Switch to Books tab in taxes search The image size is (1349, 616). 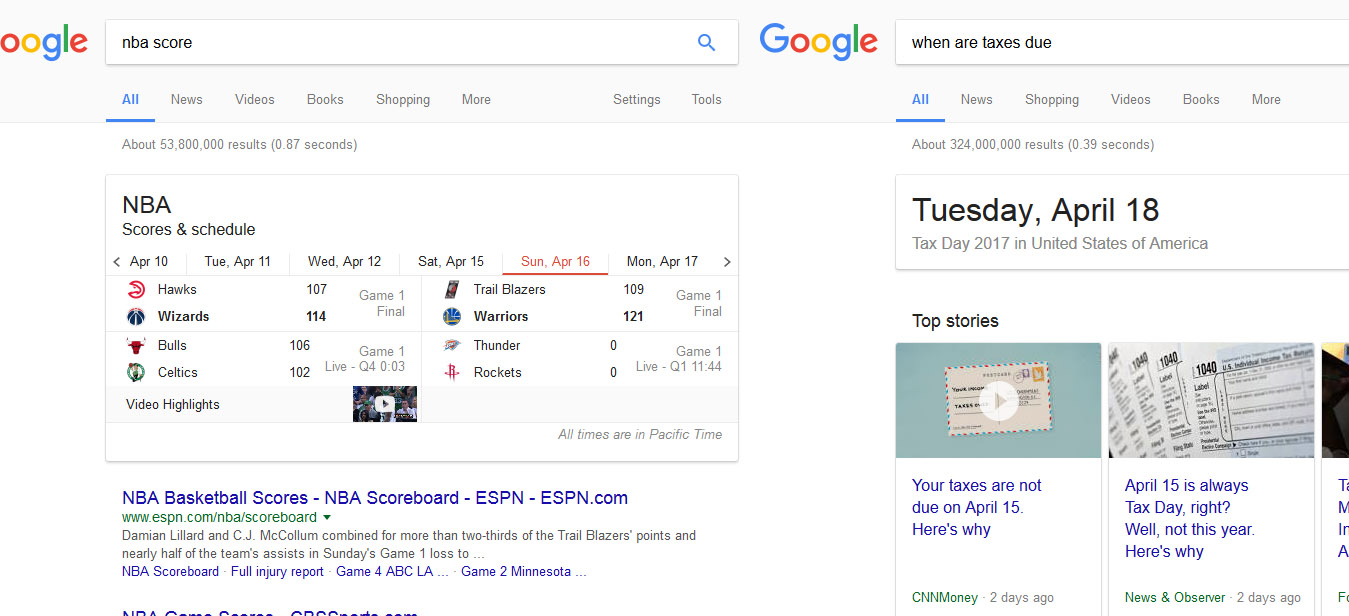[1201, 100]
